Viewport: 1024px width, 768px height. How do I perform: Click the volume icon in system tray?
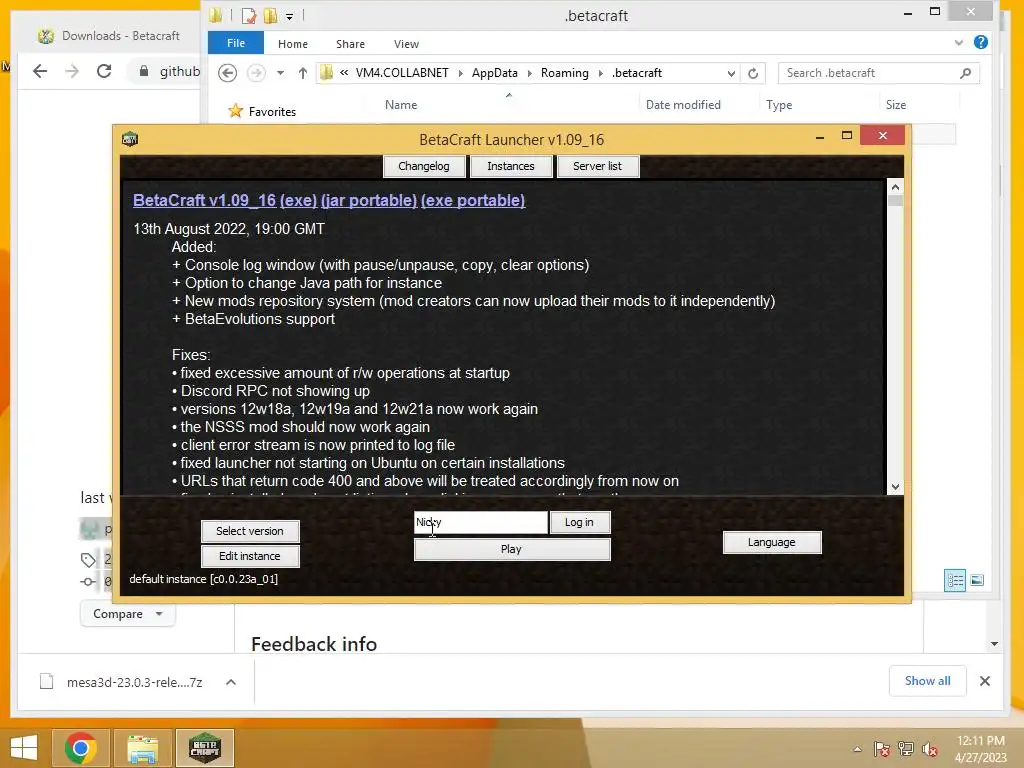point(930,749)
